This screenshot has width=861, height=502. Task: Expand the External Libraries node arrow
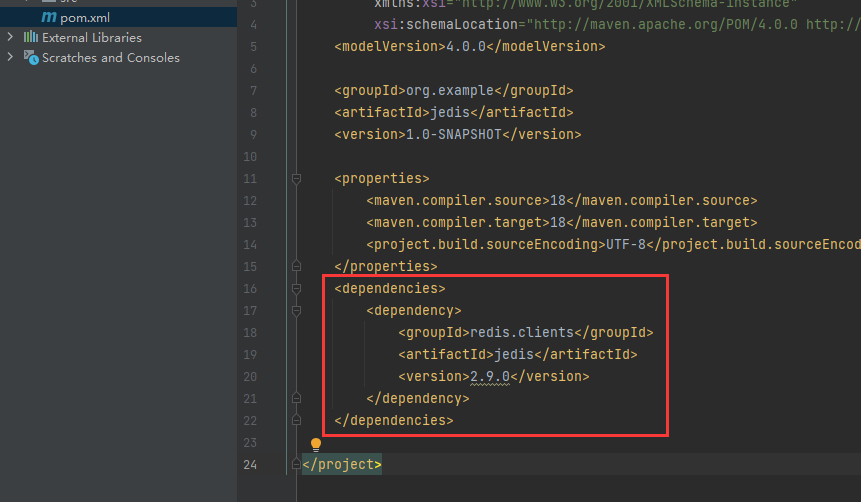tap(10, 37)
